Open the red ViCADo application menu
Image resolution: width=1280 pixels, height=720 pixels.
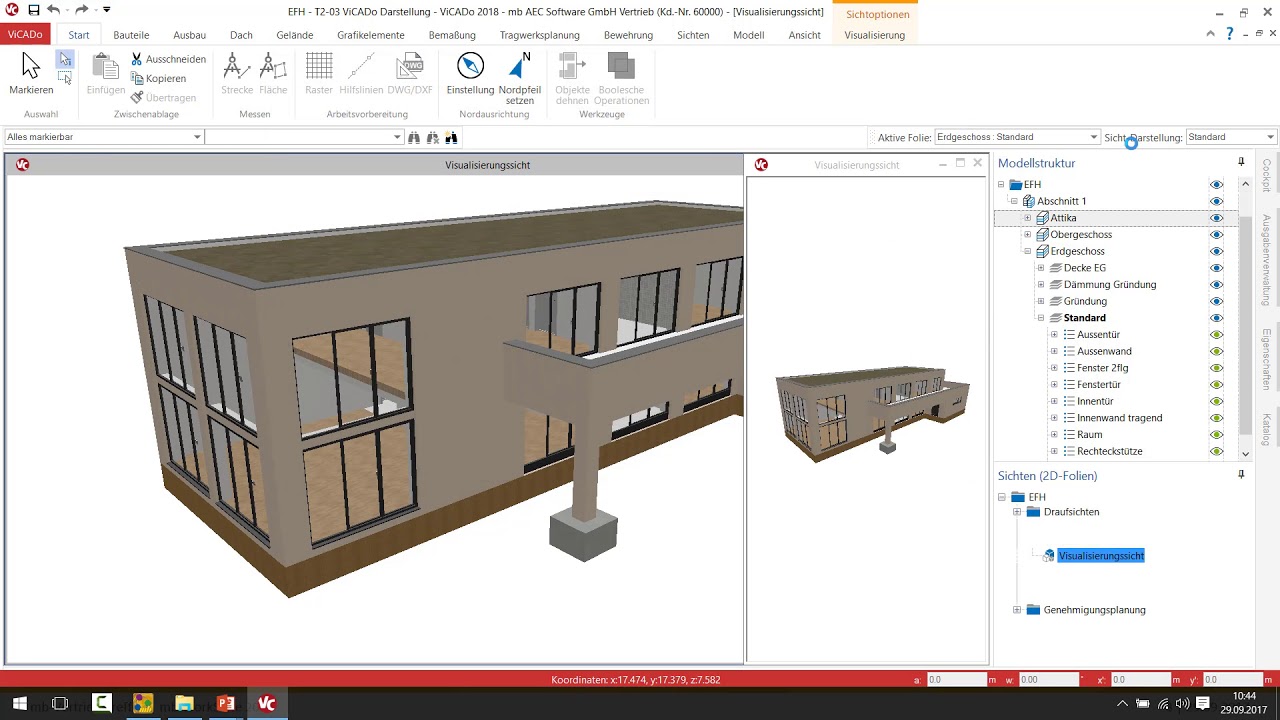tap(26, 35)
